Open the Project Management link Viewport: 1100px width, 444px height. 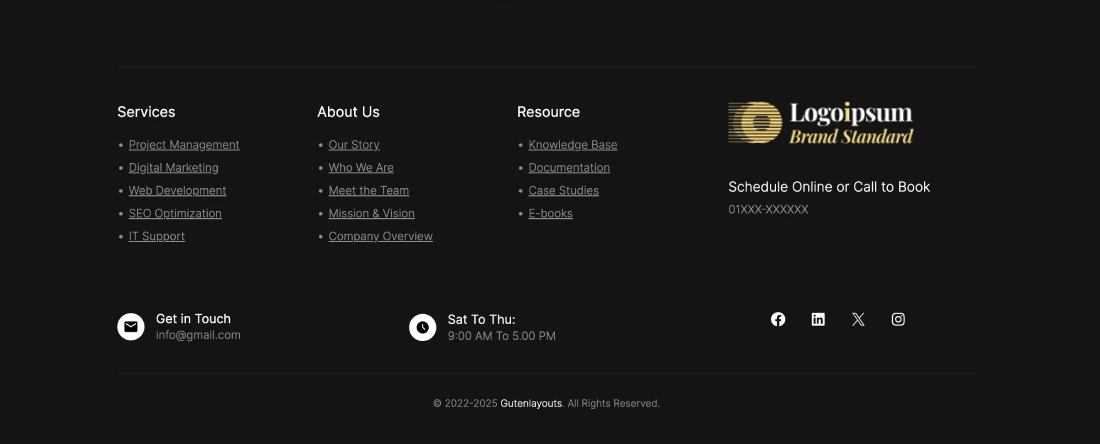pos(184,145)
